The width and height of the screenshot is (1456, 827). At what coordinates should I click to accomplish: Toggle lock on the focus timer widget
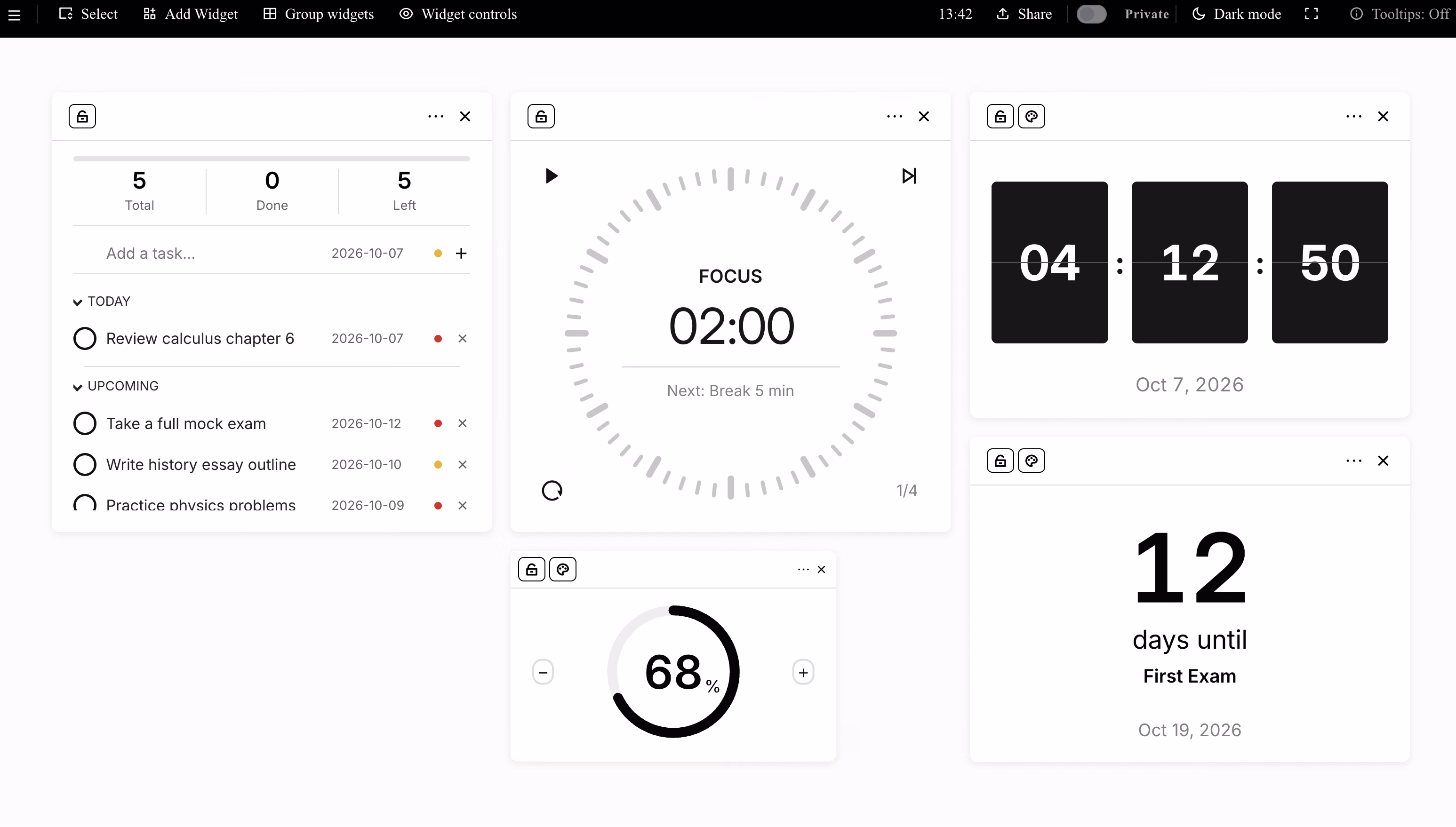coord(541,117)
